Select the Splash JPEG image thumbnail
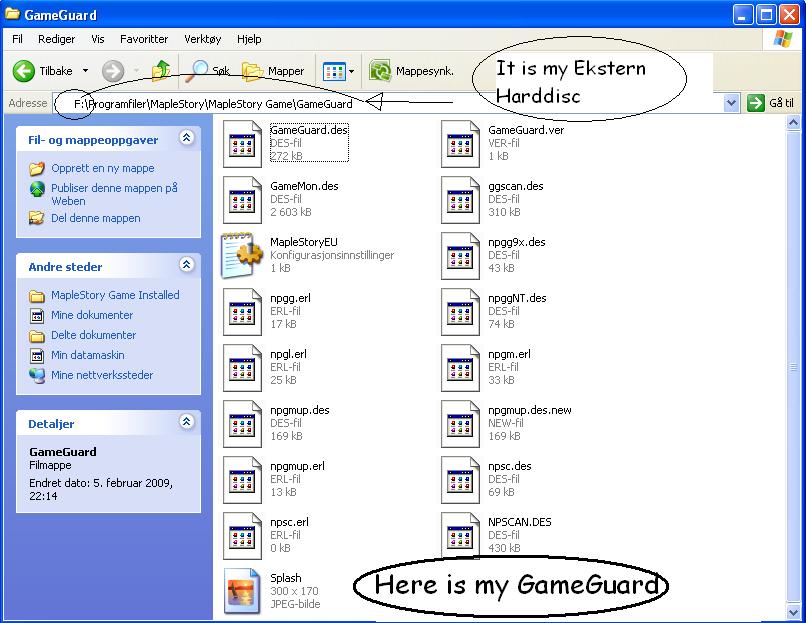Viewport: 806px width, 623px height. point(242,591)
